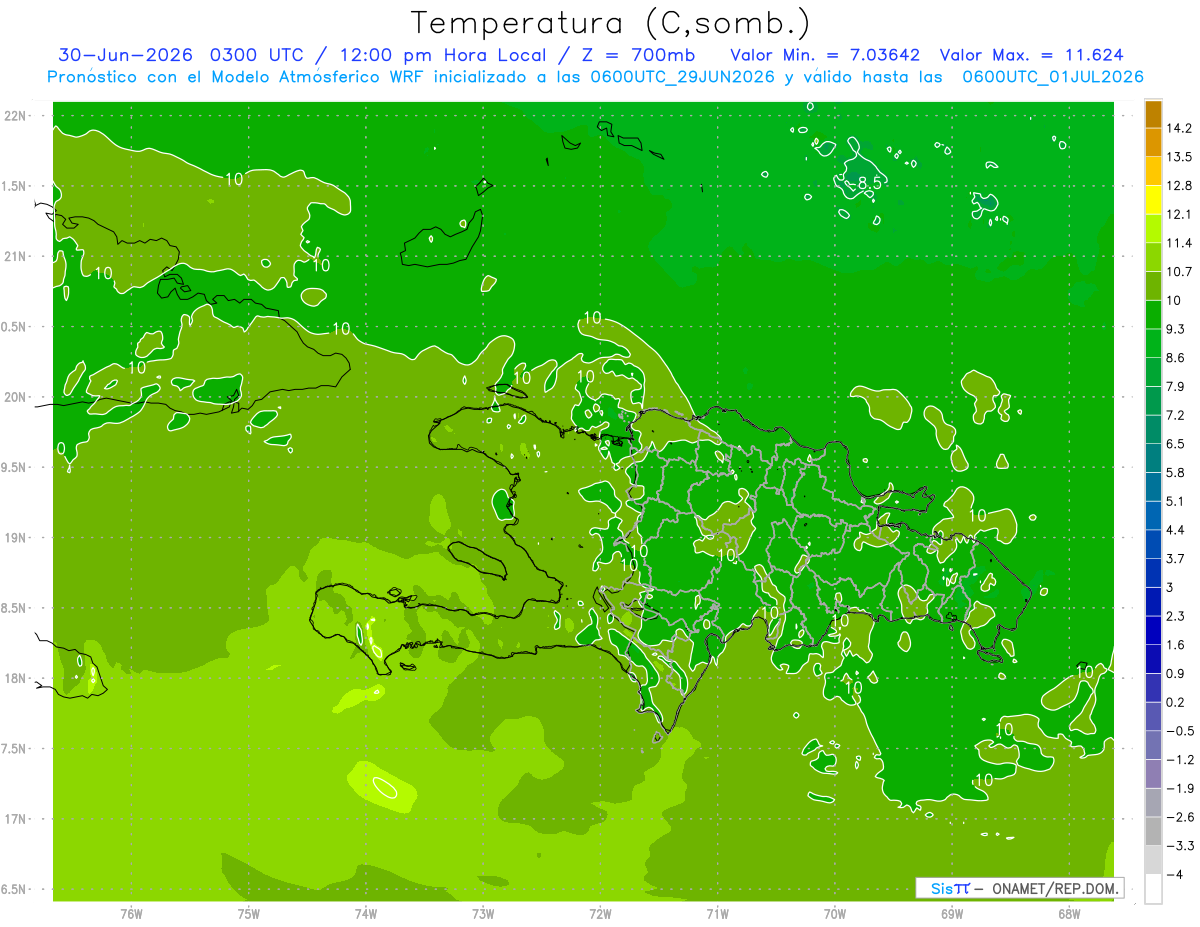The height and width of the screenshot is (927, 1200).
Task: Click the "19N" latitude label
Action: click(x=15, y=538)
